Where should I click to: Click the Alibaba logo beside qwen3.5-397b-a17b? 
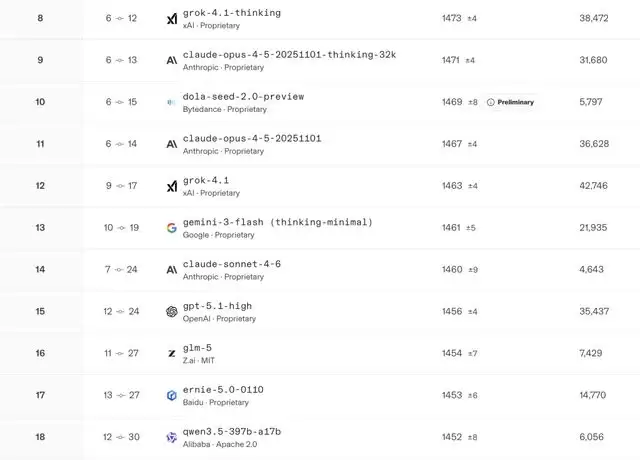pyautogui.click(x=172, y=437)
